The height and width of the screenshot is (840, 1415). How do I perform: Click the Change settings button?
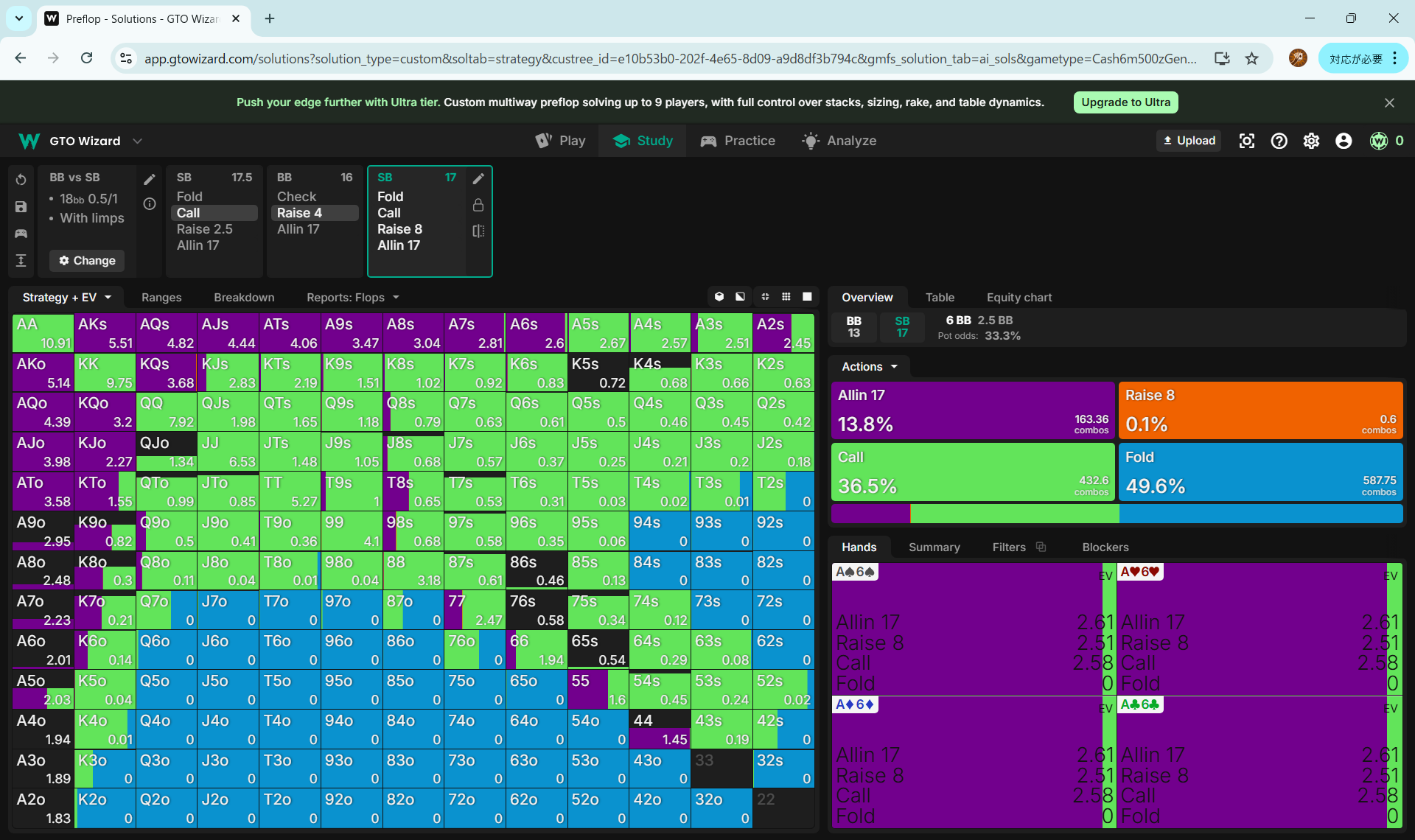(87, 260)
